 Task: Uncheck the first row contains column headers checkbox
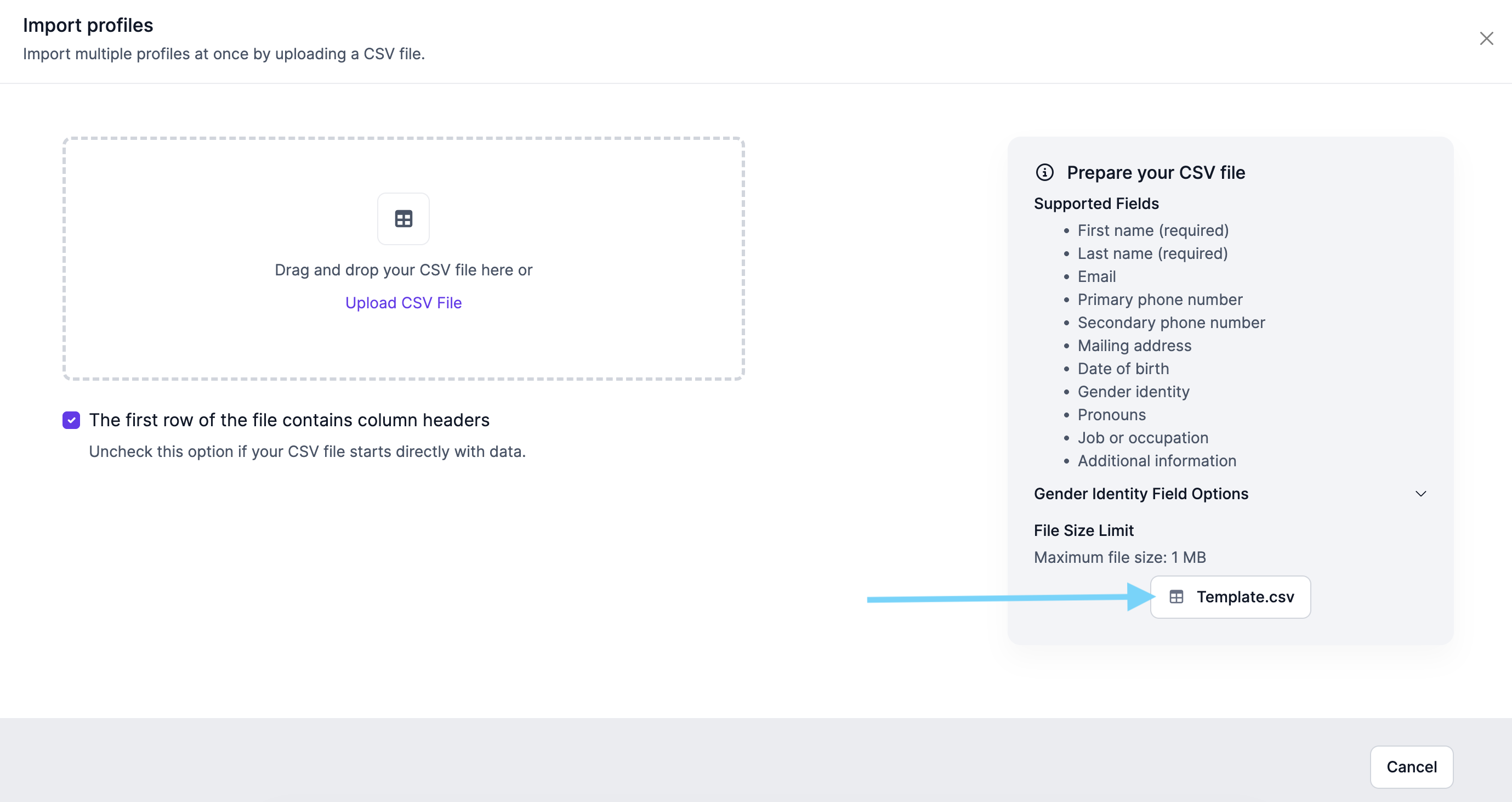click(x=72, y=420)
